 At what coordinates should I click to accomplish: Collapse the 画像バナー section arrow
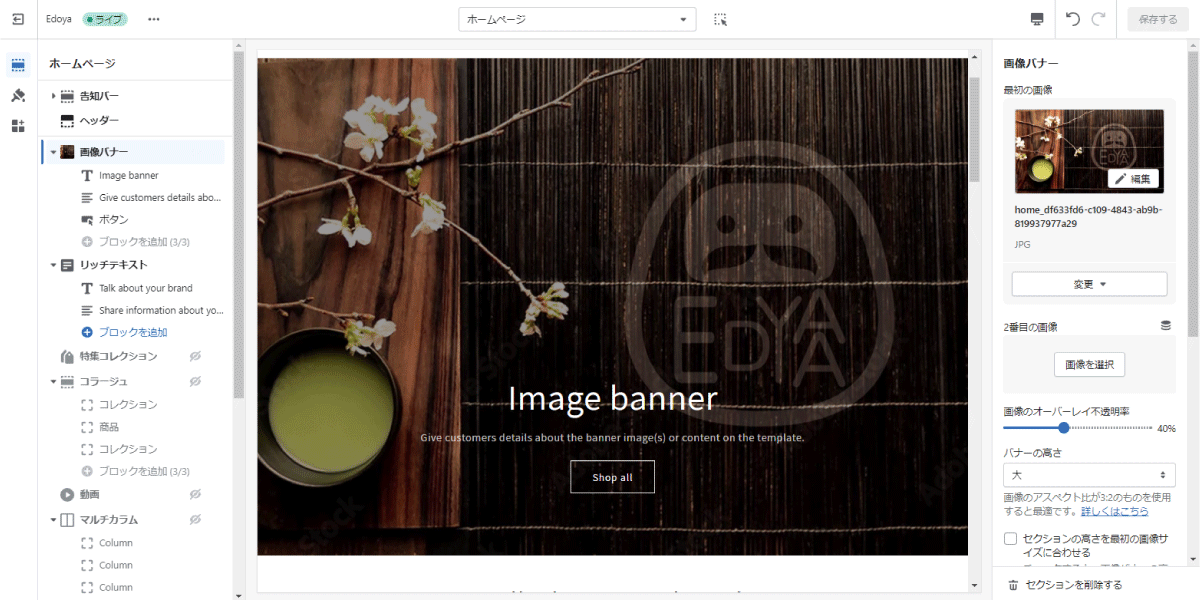(53, 152)
